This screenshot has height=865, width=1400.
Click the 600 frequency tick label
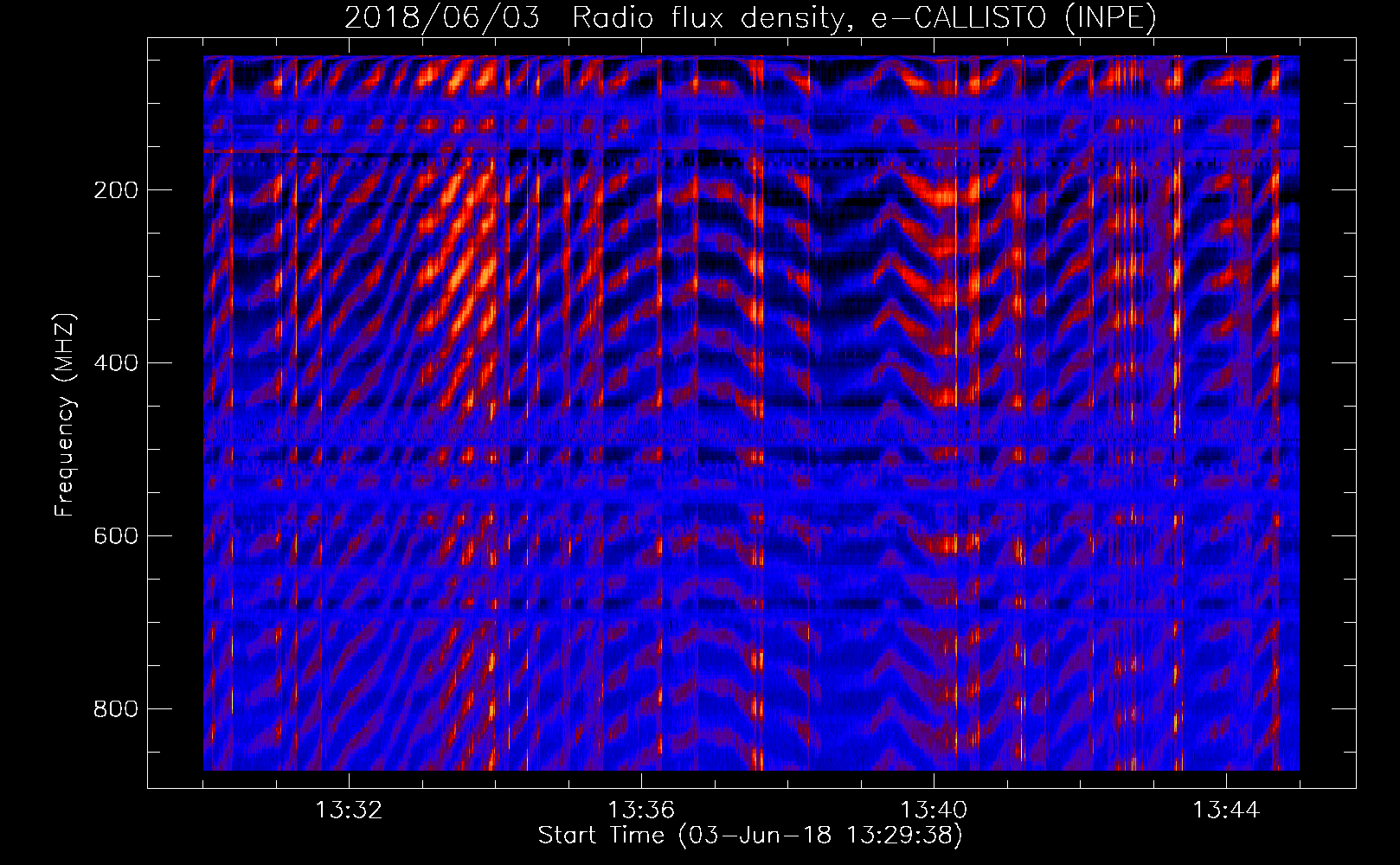click(115, 536)
